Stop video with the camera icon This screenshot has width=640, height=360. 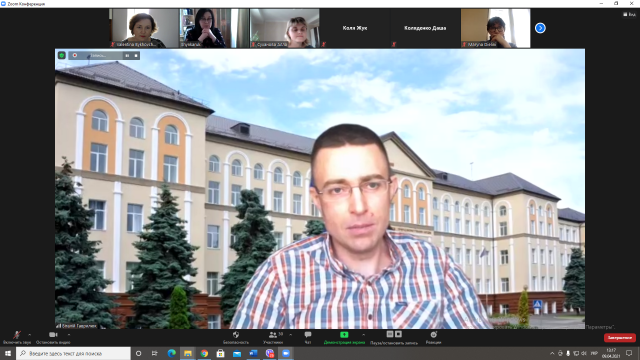click(x=53, y=337)
